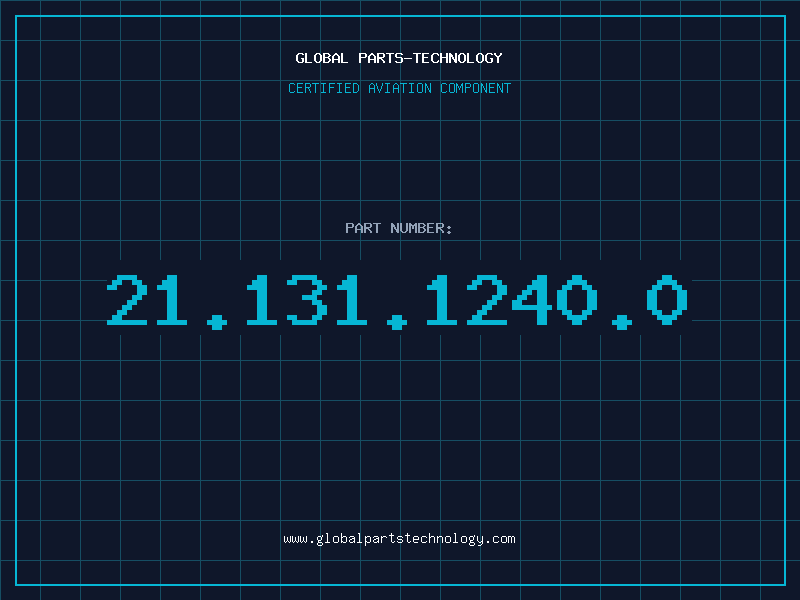Click the GLOBAL PARTS-TECHNOLOGY heading

coord(399,58)
